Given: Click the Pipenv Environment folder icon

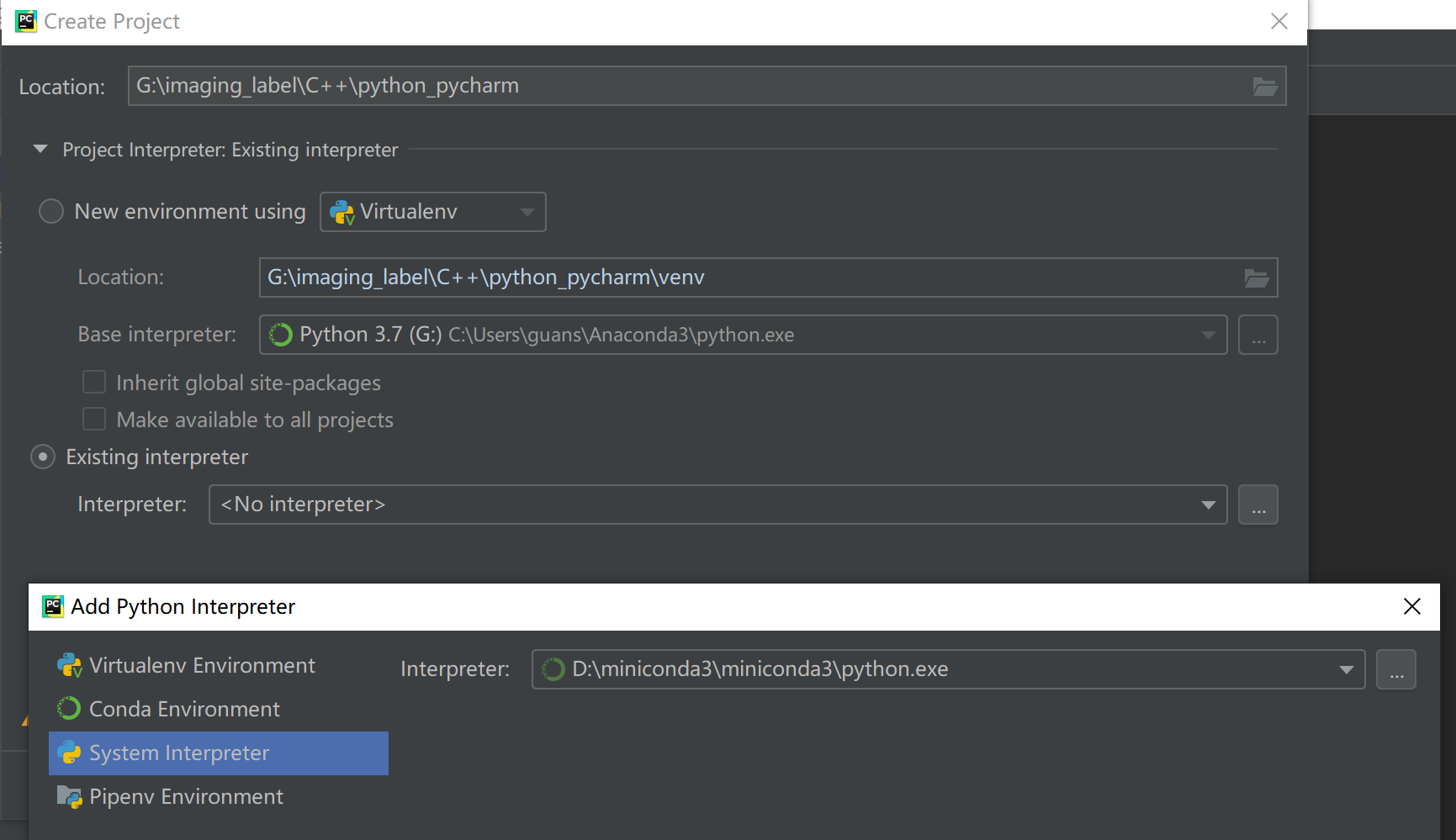Looking at the screenshot, I should point(69,796).
